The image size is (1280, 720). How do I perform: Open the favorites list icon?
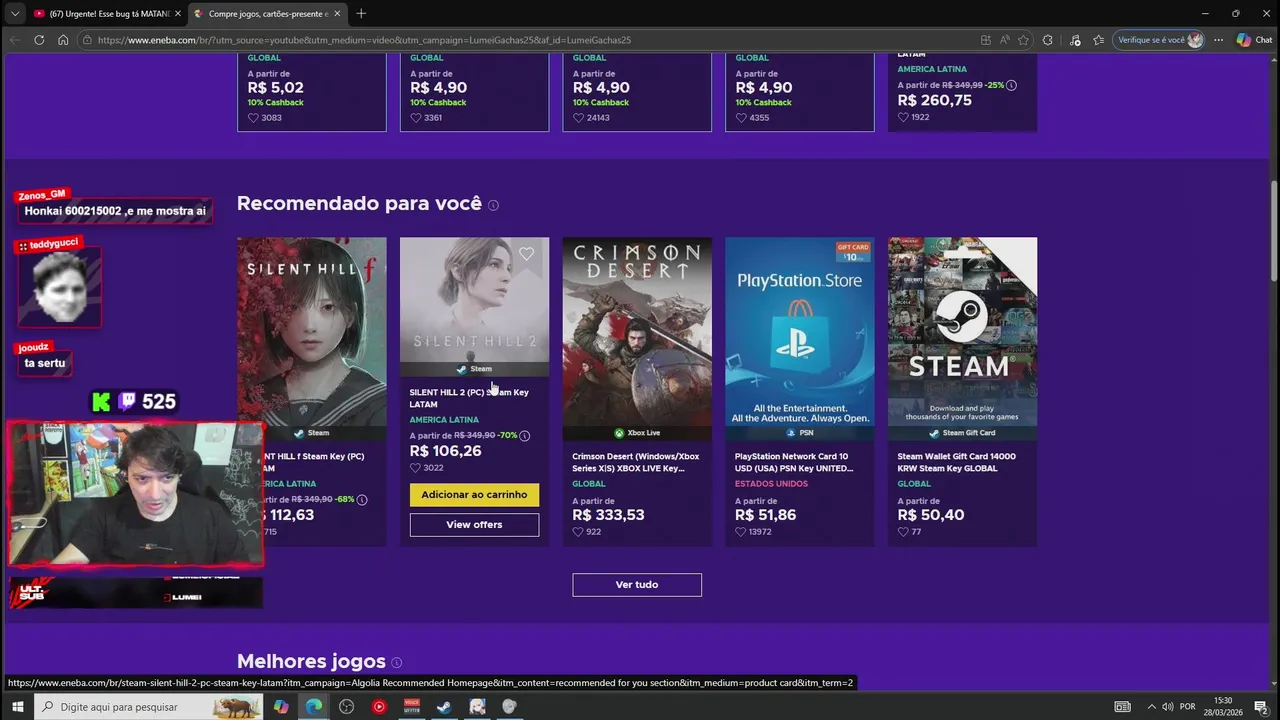pyautogui.click(x=1099, y=40)
